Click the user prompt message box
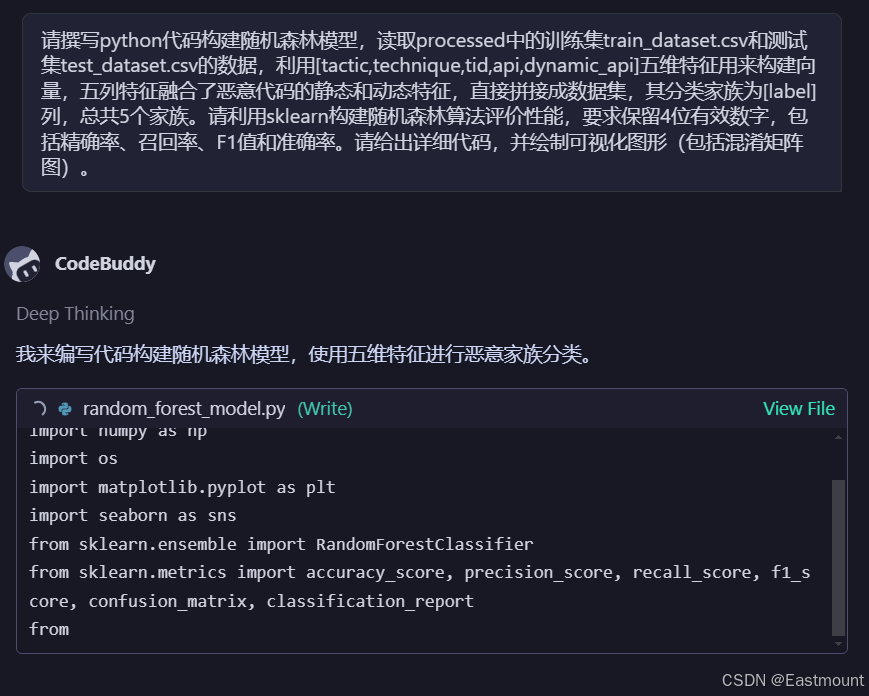 pyautogui.click(x=432, y=103)
